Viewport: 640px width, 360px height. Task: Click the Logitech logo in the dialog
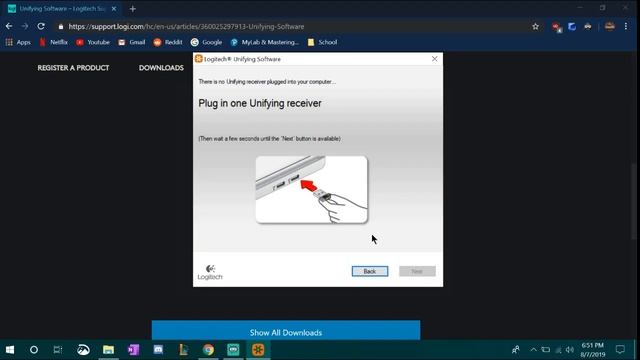(210, 272)
